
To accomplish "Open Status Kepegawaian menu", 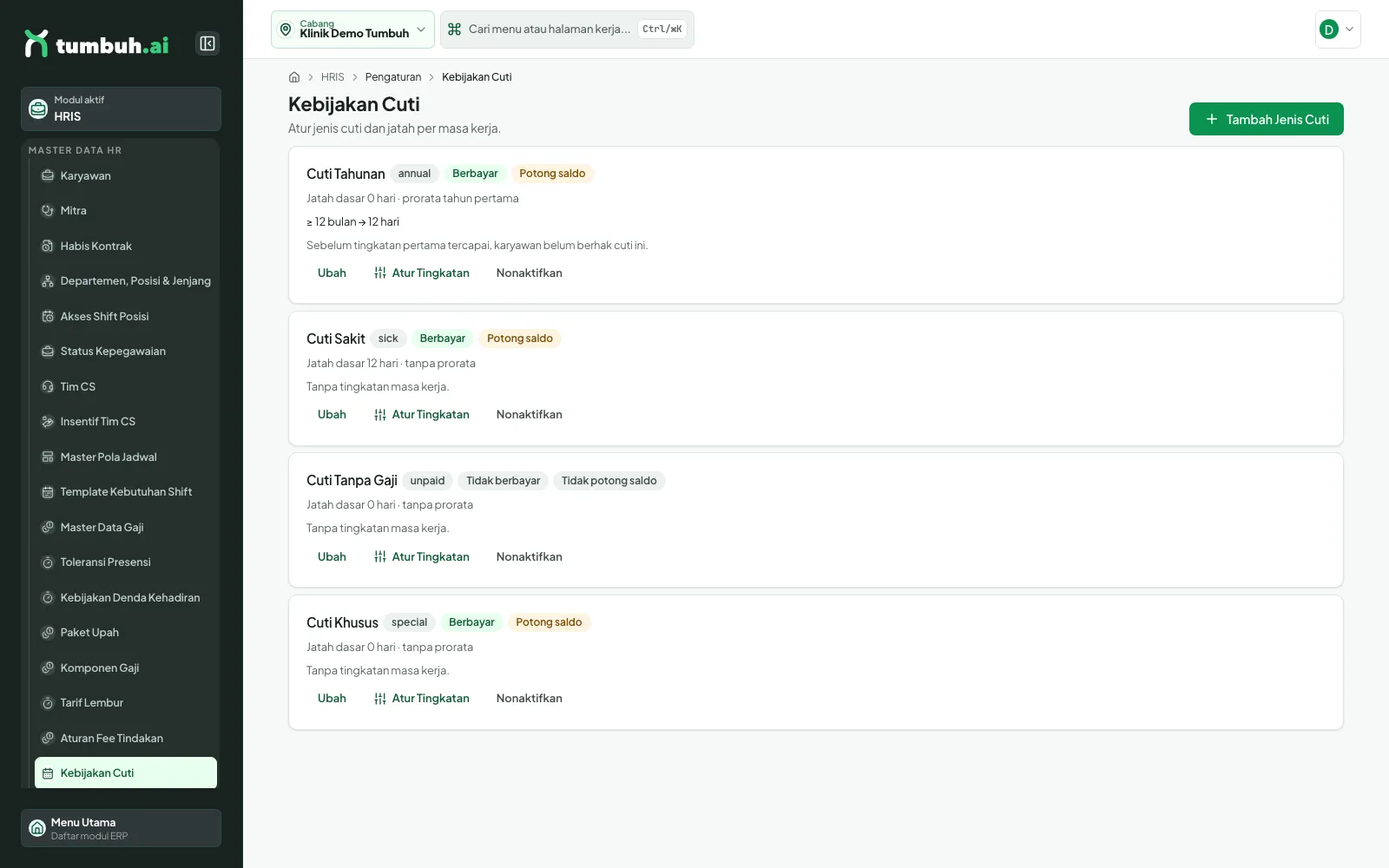I will coord(126,352).
